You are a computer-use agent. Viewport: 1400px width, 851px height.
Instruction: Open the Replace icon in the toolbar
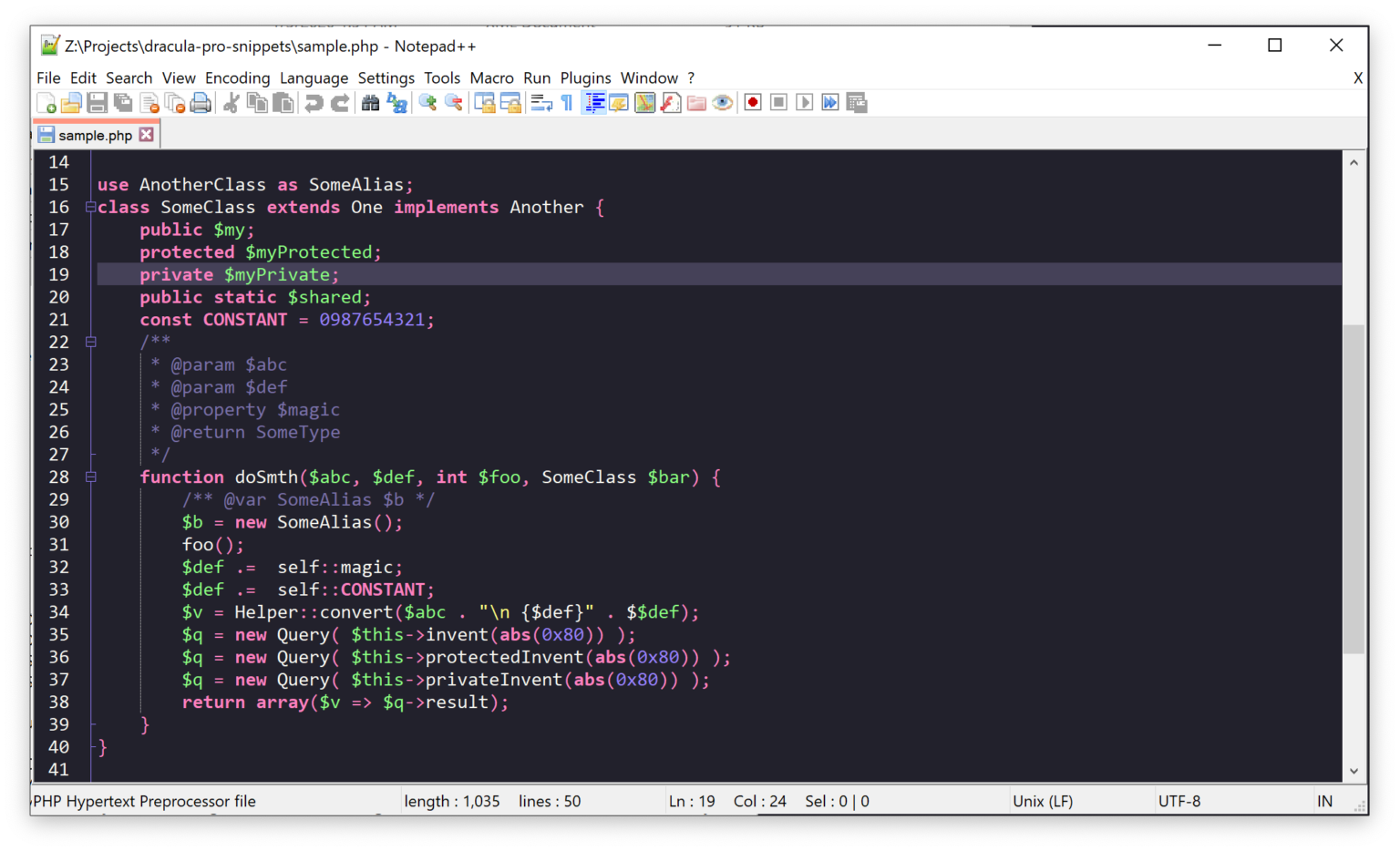tap(396, 102)
